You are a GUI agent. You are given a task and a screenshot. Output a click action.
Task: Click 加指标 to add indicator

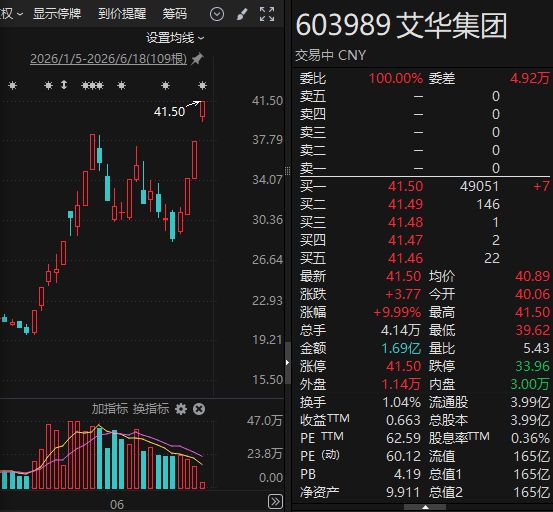(x=110, y=409)
